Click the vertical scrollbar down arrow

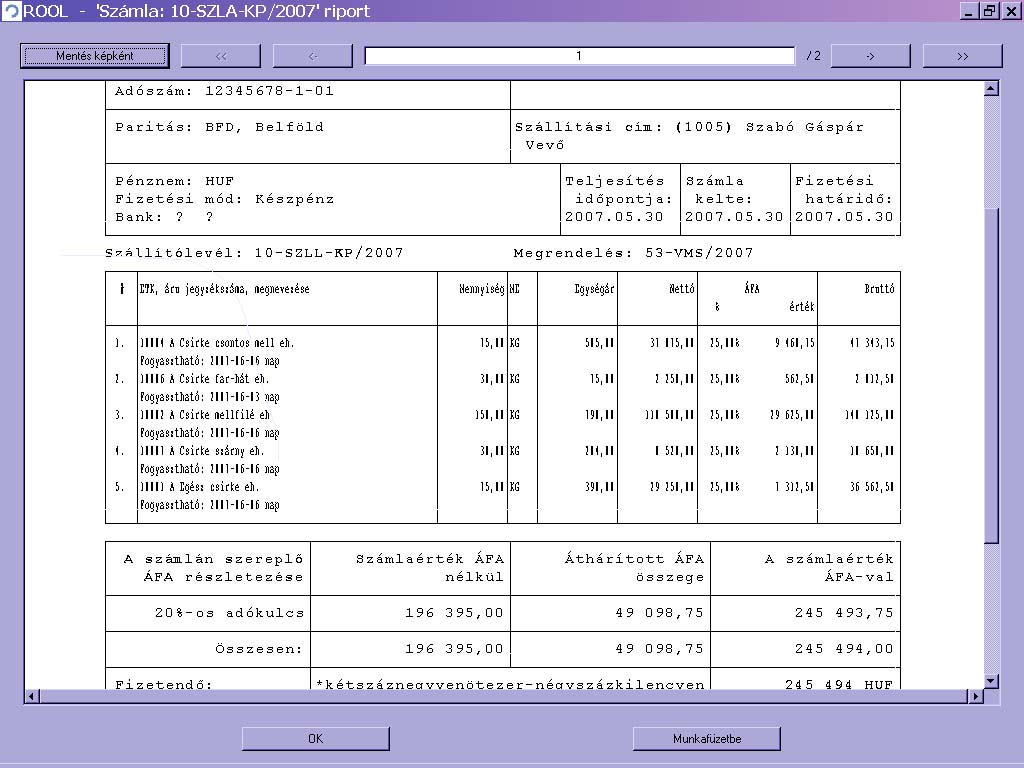(991, 681)
